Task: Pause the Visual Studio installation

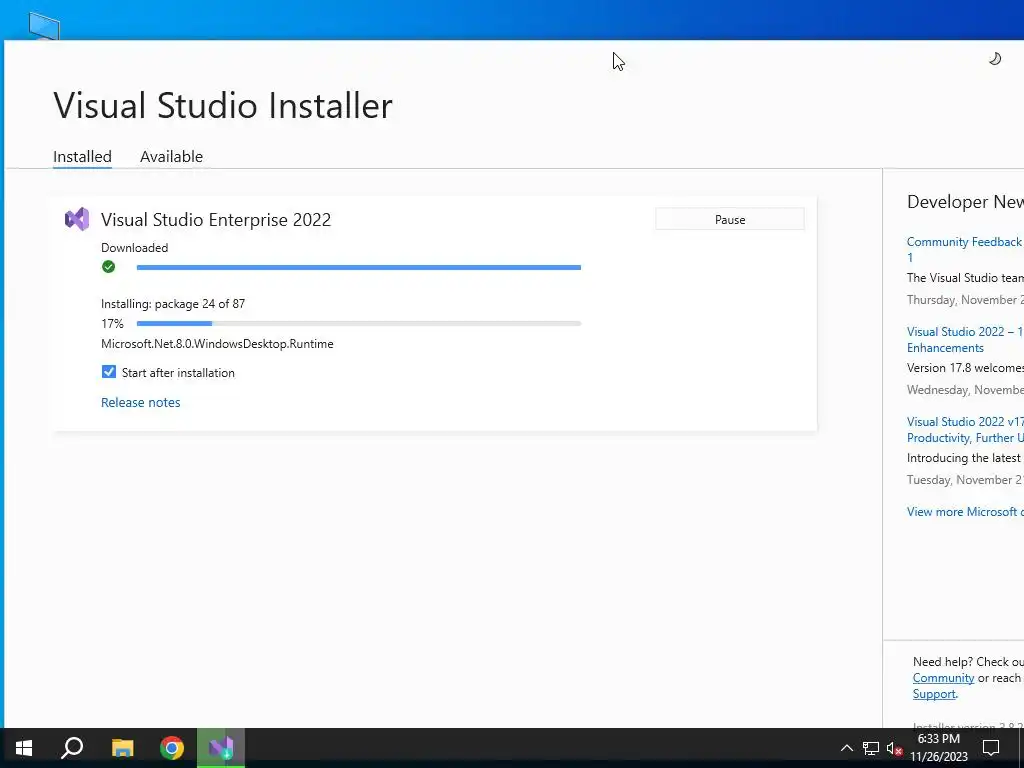Action: point(729,219)
